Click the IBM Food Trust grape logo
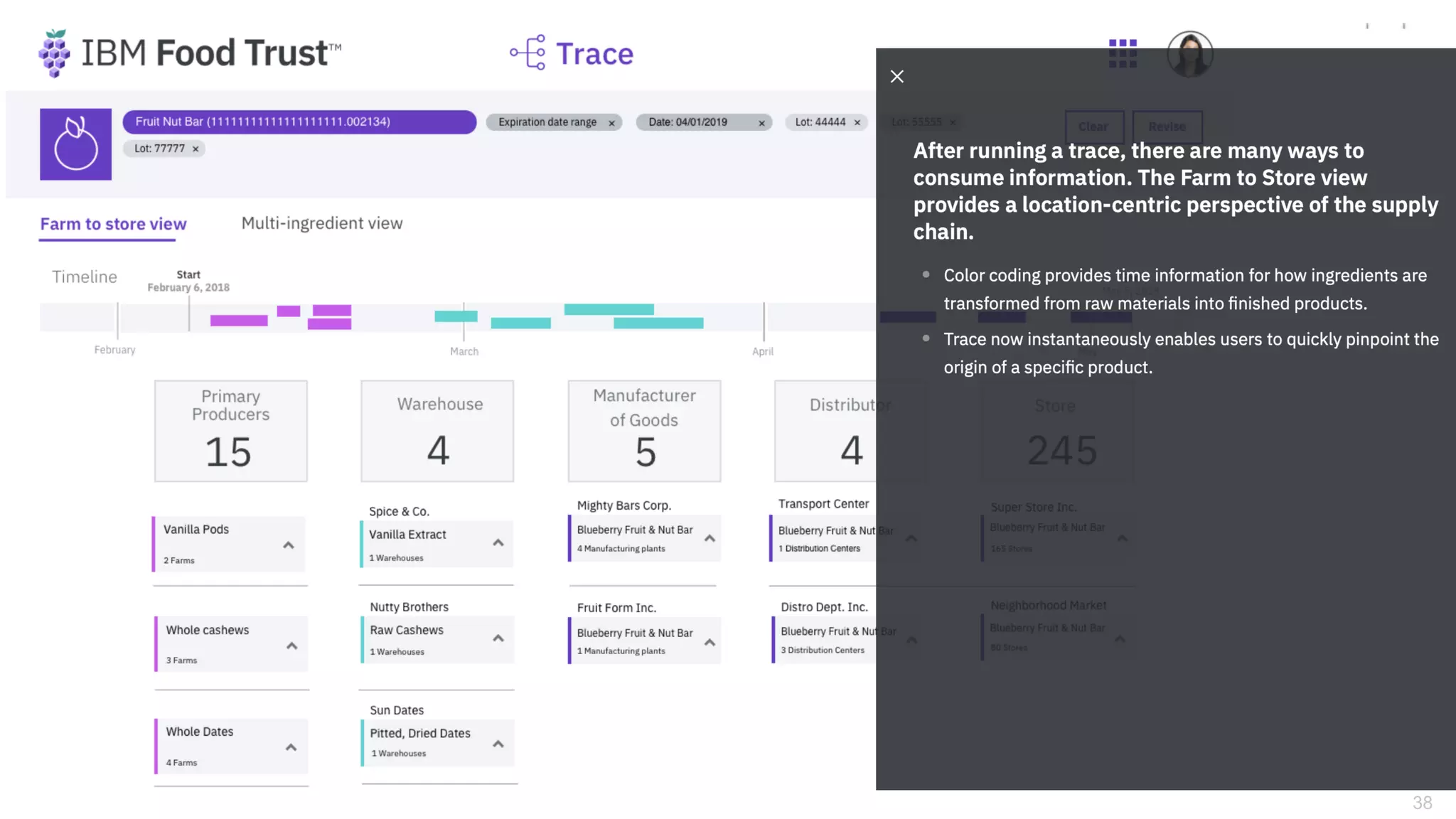The image size is (1456, 819). click(x=54, y=53)
